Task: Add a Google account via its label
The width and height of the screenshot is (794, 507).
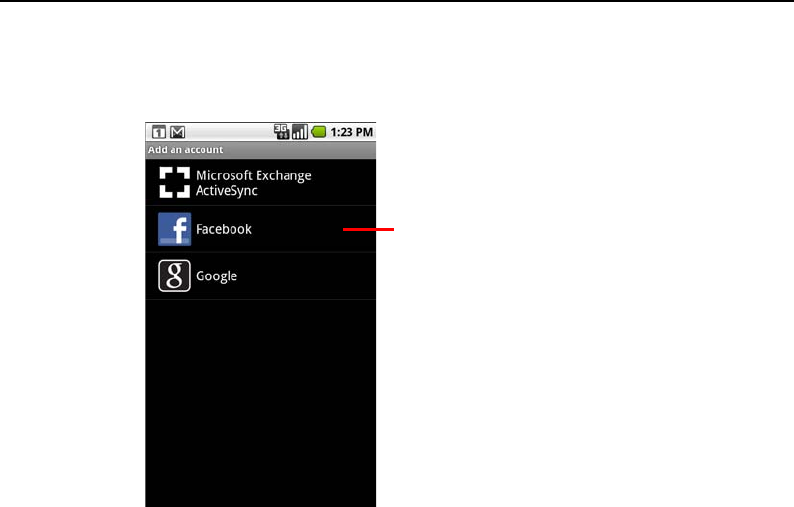Action: coord(216,276)
